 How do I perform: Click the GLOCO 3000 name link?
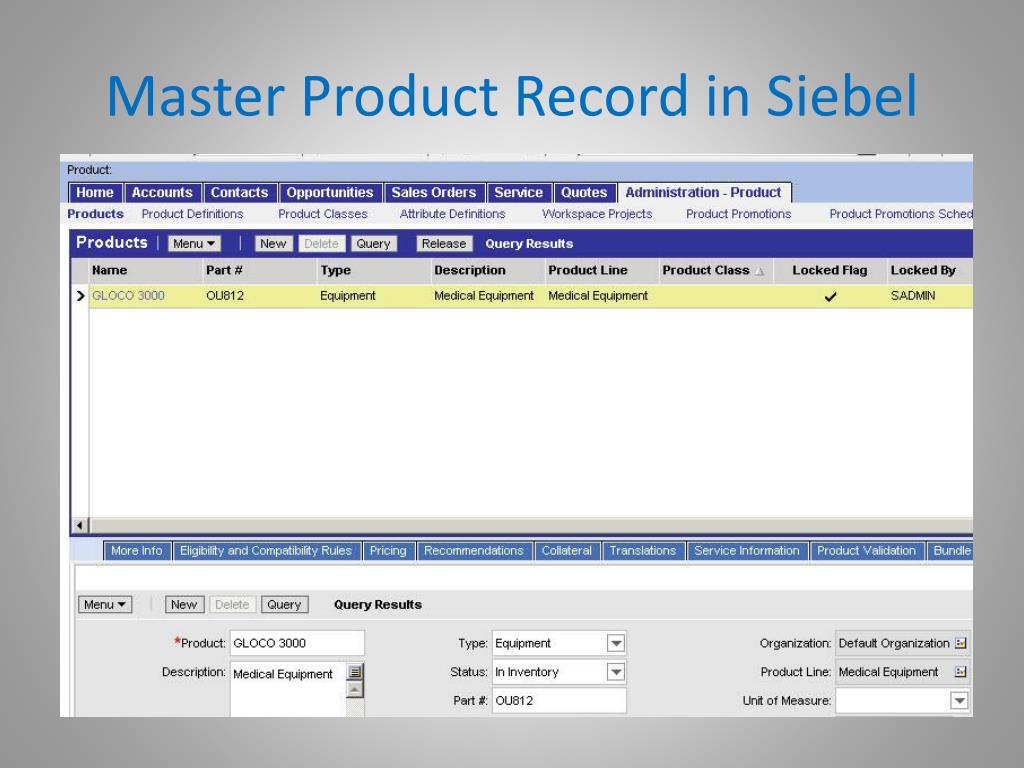click(128, 296)
